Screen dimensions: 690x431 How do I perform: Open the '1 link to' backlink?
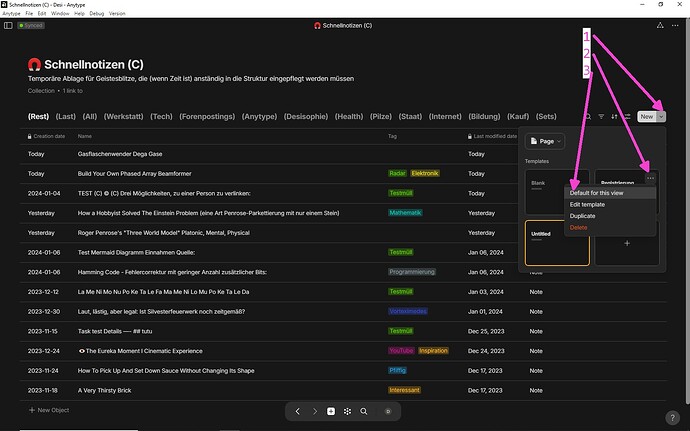click(73, 91)
